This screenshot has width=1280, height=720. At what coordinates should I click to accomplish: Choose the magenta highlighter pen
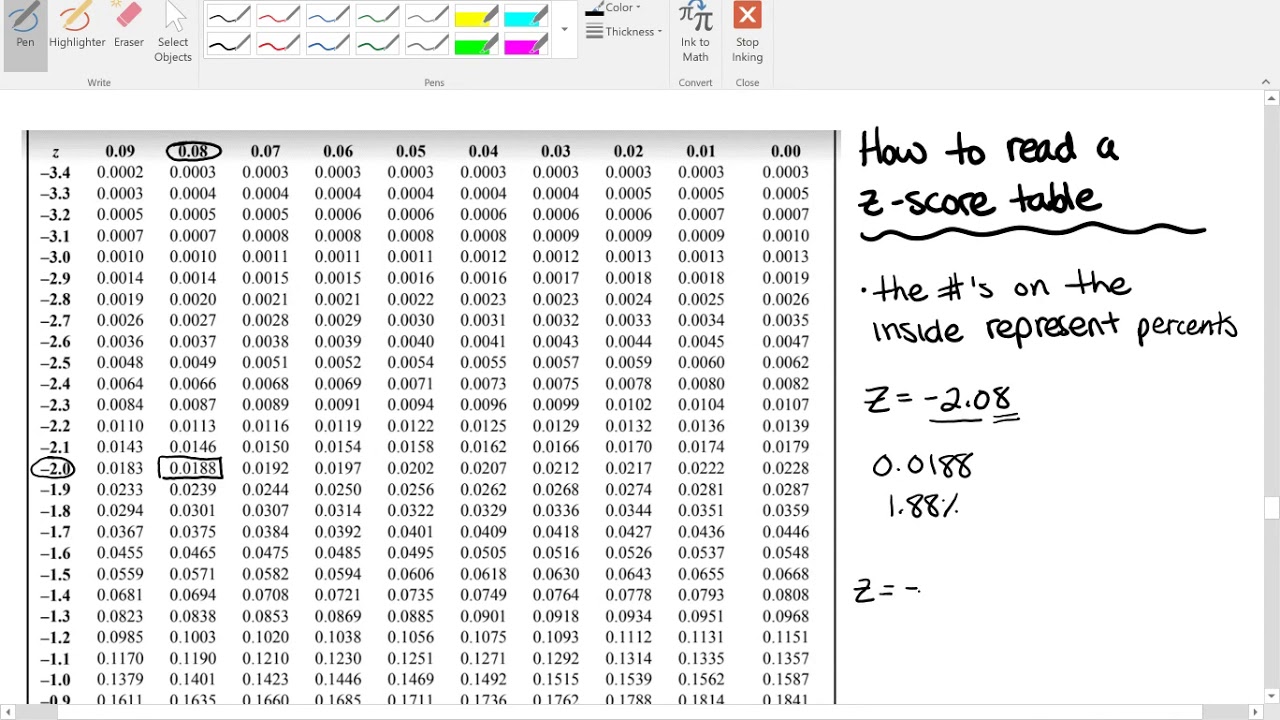[526, 44]
